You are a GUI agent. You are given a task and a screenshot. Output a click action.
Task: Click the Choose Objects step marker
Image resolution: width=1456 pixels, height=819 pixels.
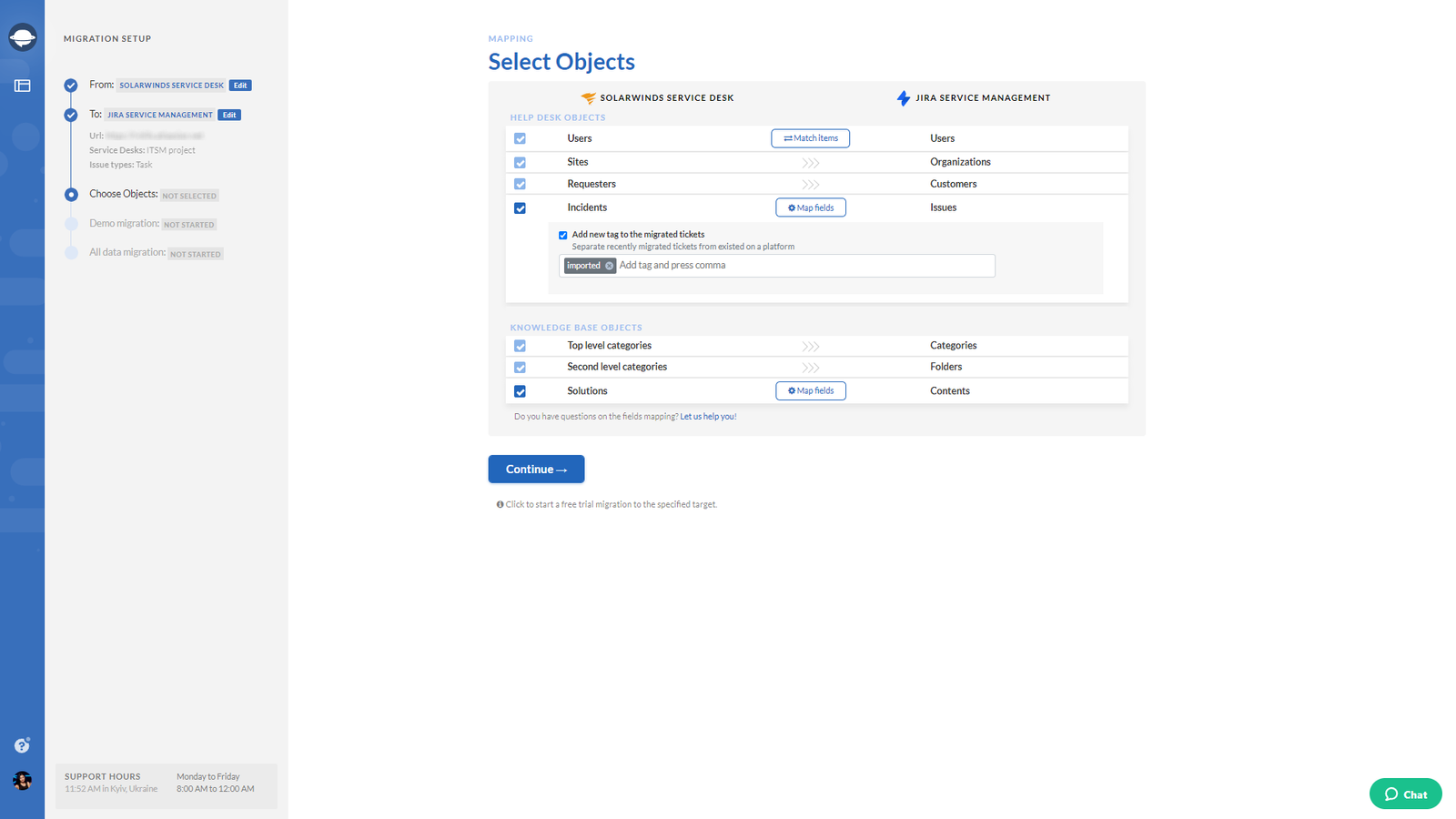tap(71, 195)
